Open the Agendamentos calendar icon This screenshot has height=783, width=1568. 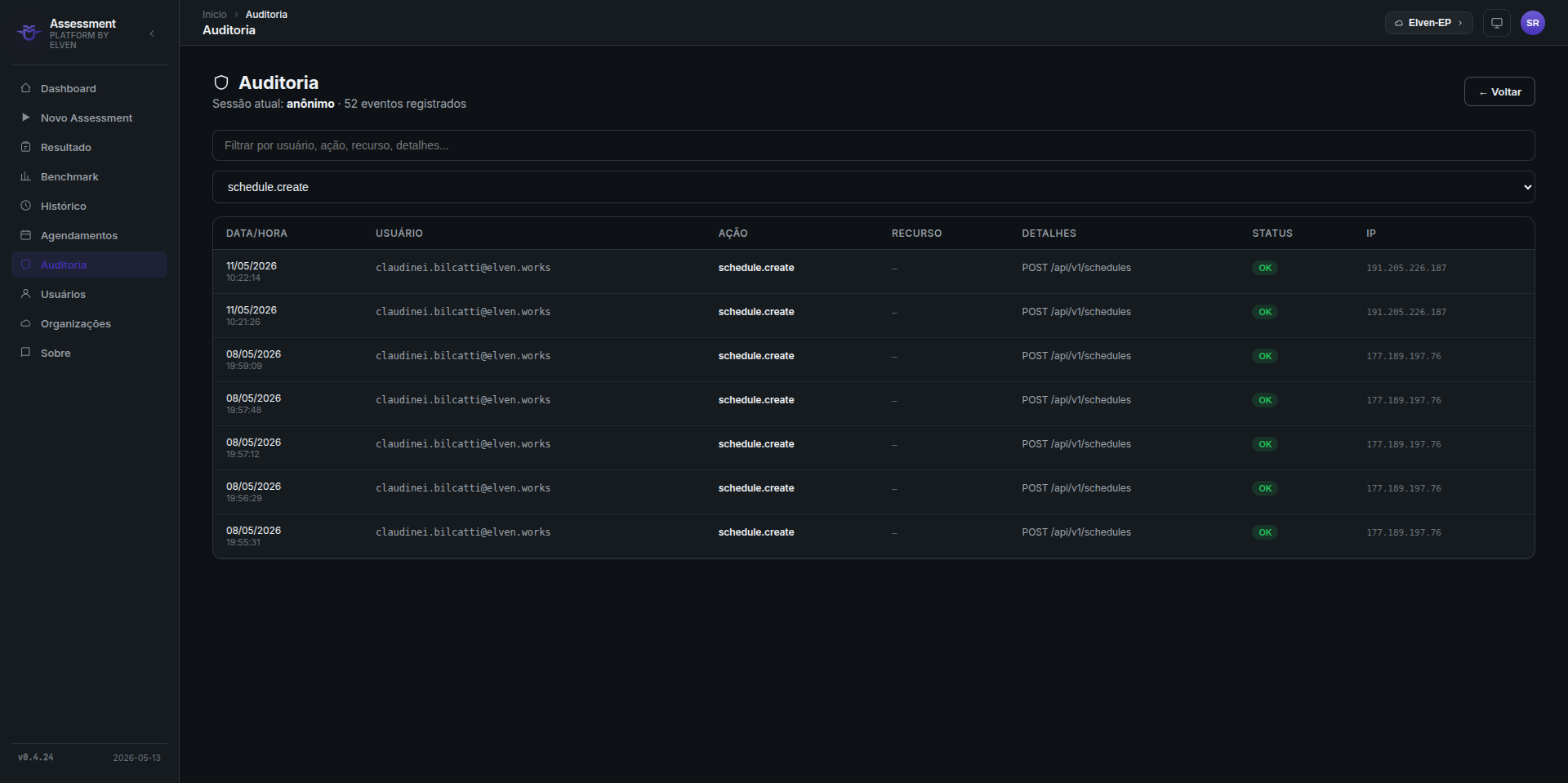pyautogui.click(x=25, y=235)
